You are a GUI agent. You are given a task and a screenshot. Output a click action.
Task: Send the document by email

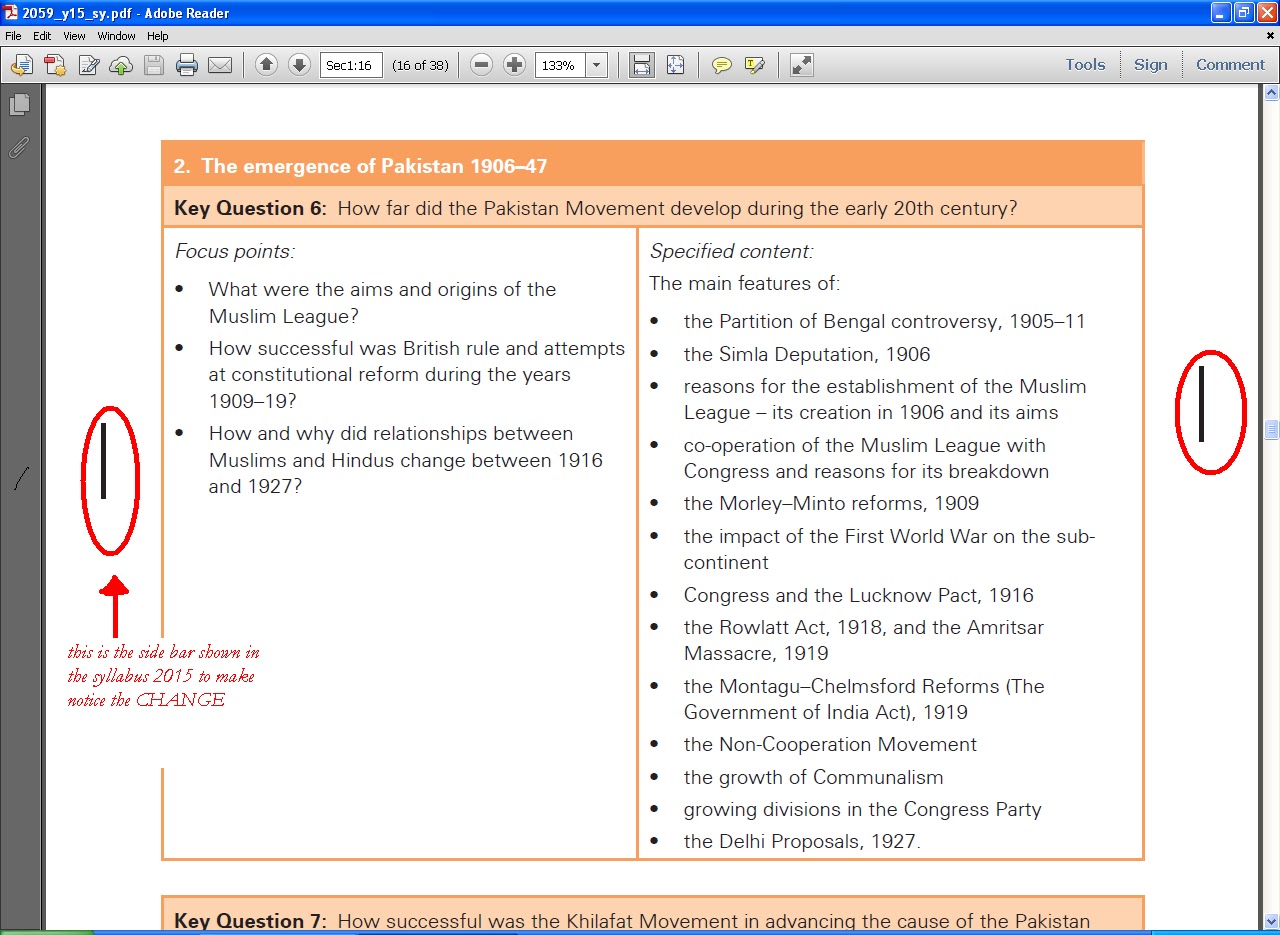(220, 64)
